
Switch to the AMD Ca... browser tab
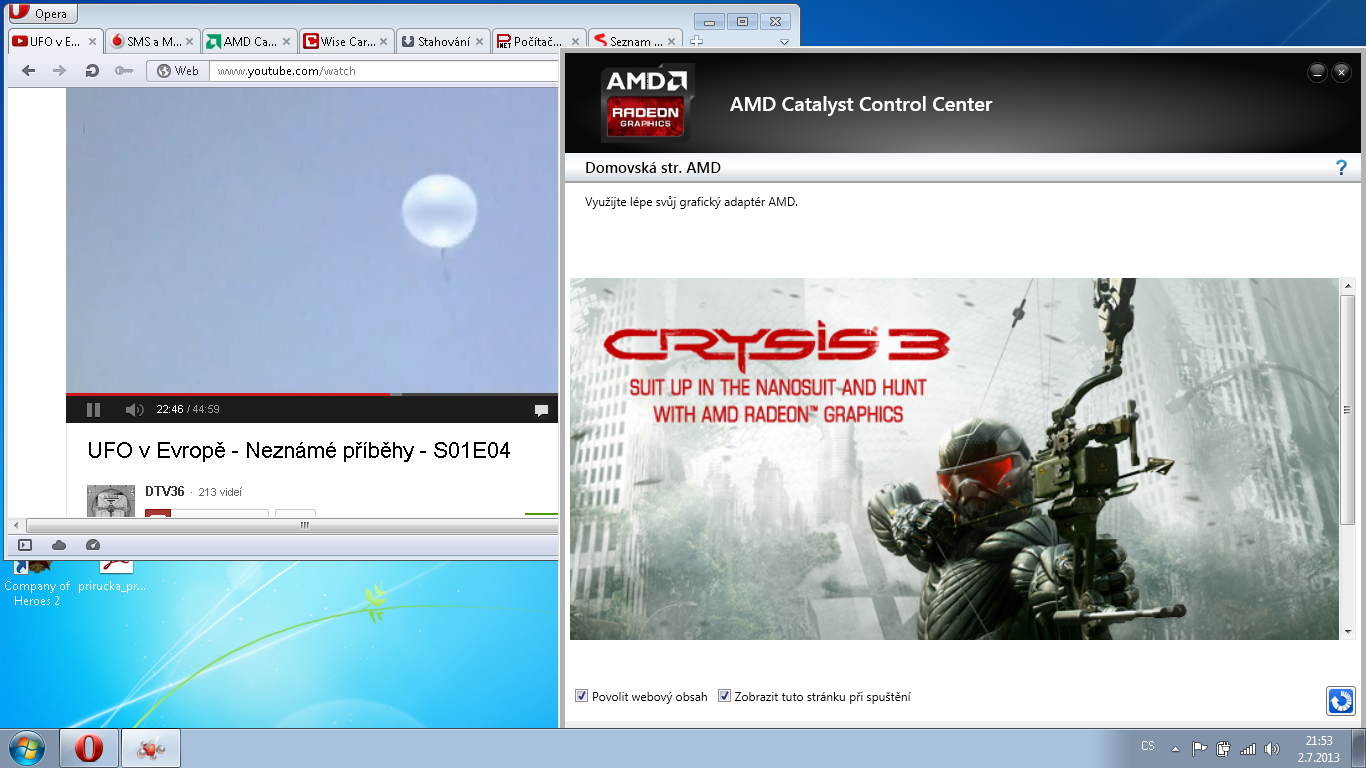pyautogui.click(x=249, y=42)
